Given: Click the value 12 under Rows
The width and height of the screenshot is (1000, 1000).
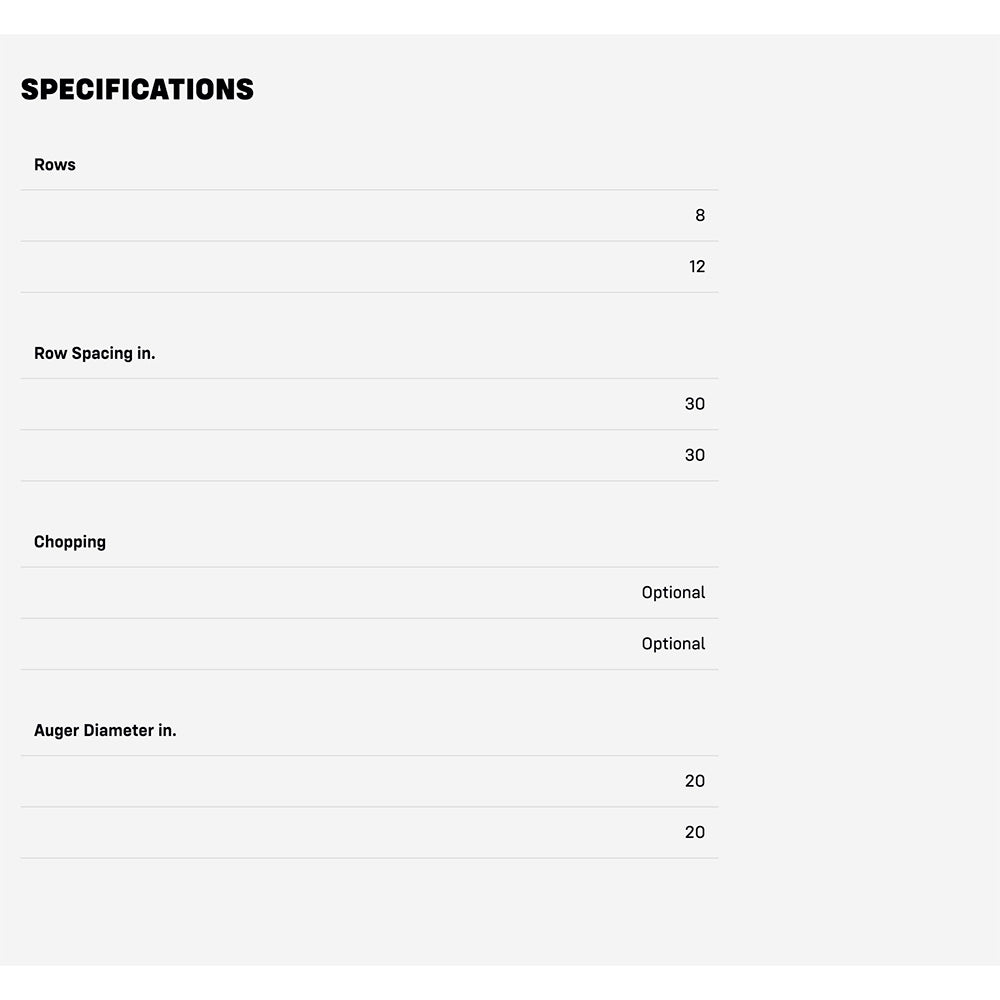Looking at the screenshot, I should (x=697, y=267).
